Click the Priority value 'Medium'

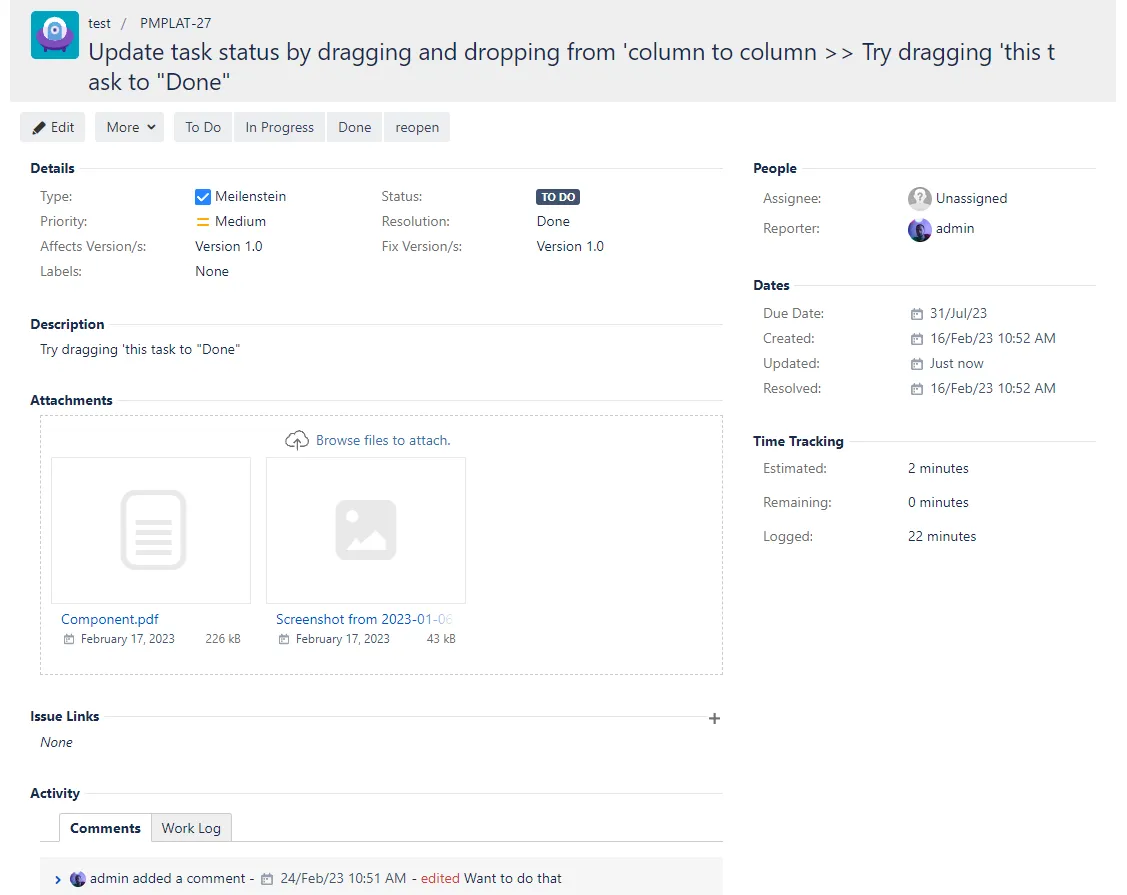click(x=240, y=221)
